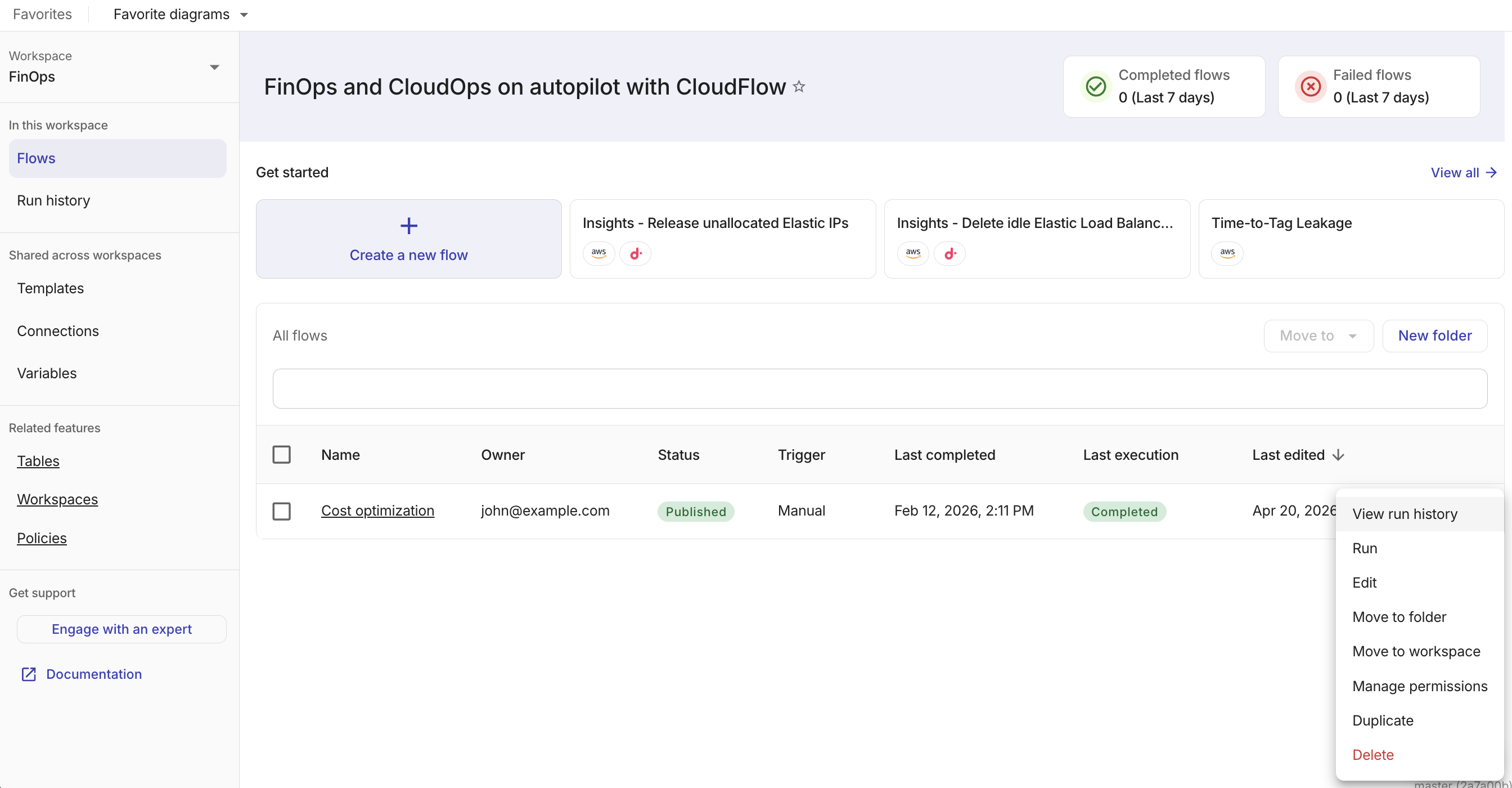Click the favorite star next to CloudFlow title
Viewport: 1512px width, 788px height.
tap(798, 87)
